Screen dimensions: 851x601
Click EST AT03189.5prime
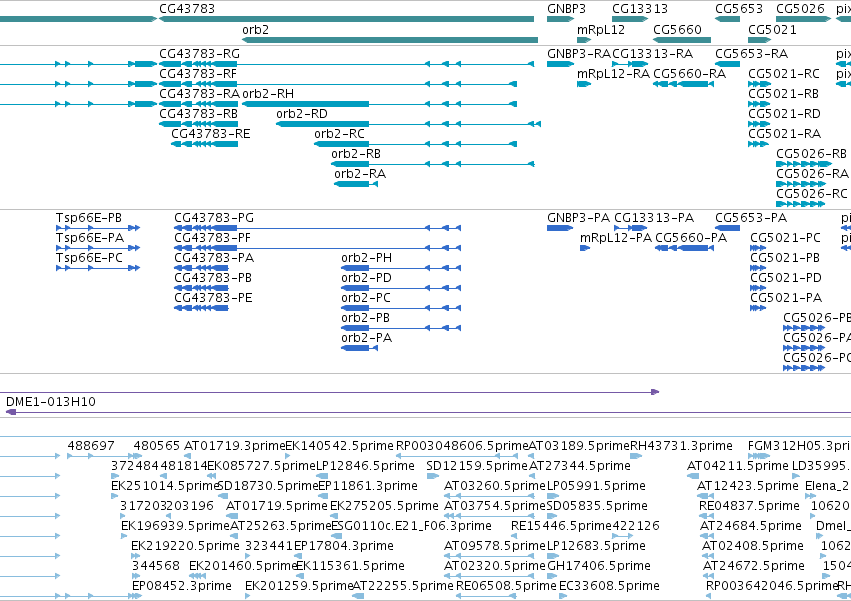pos(579,446)
